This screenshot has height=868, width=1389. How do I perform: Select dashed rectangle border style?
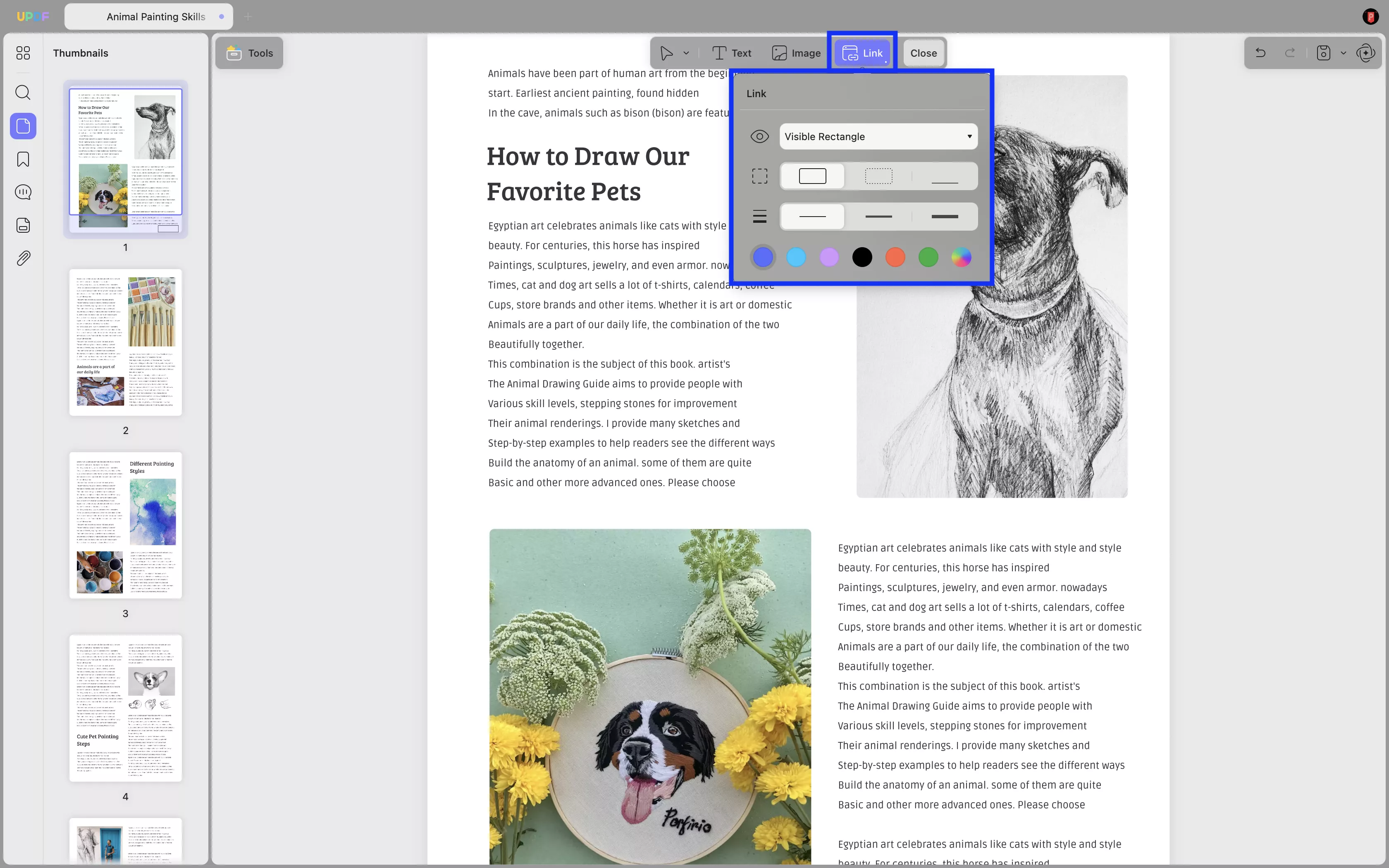878,176
